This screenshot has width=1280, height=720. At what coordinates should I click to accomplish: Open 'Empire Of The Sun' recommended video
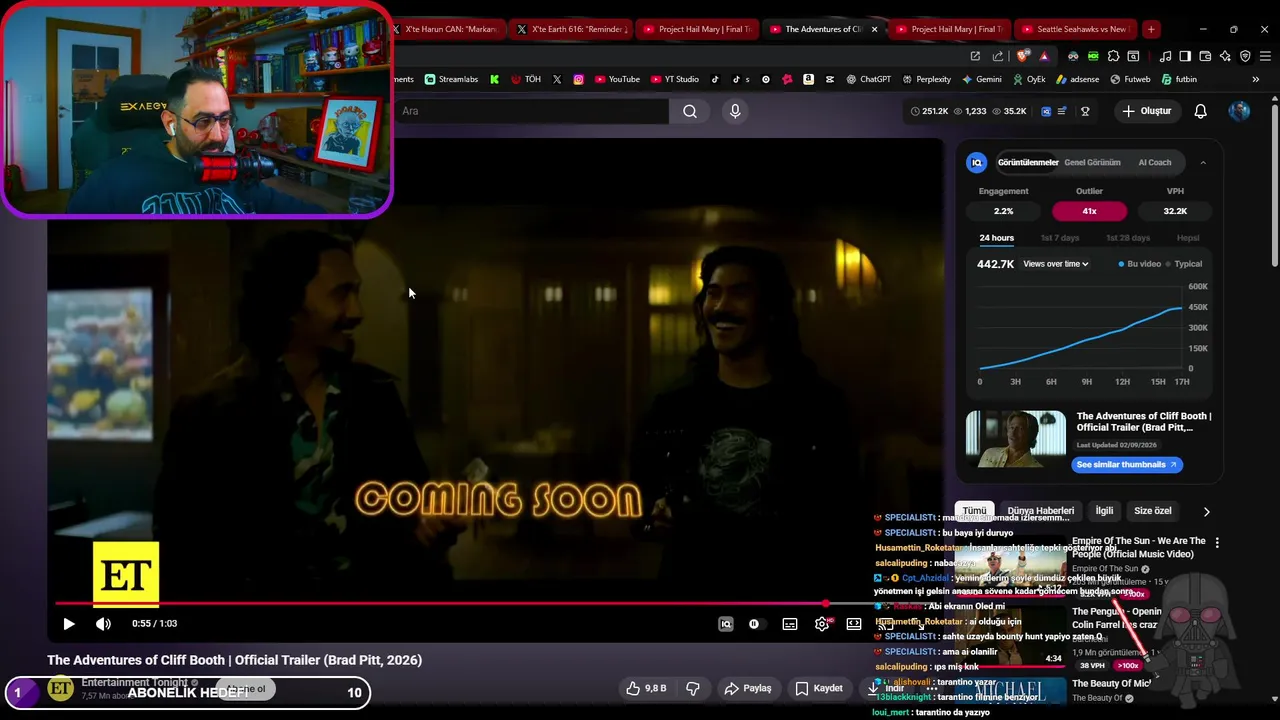point(1138,547)
